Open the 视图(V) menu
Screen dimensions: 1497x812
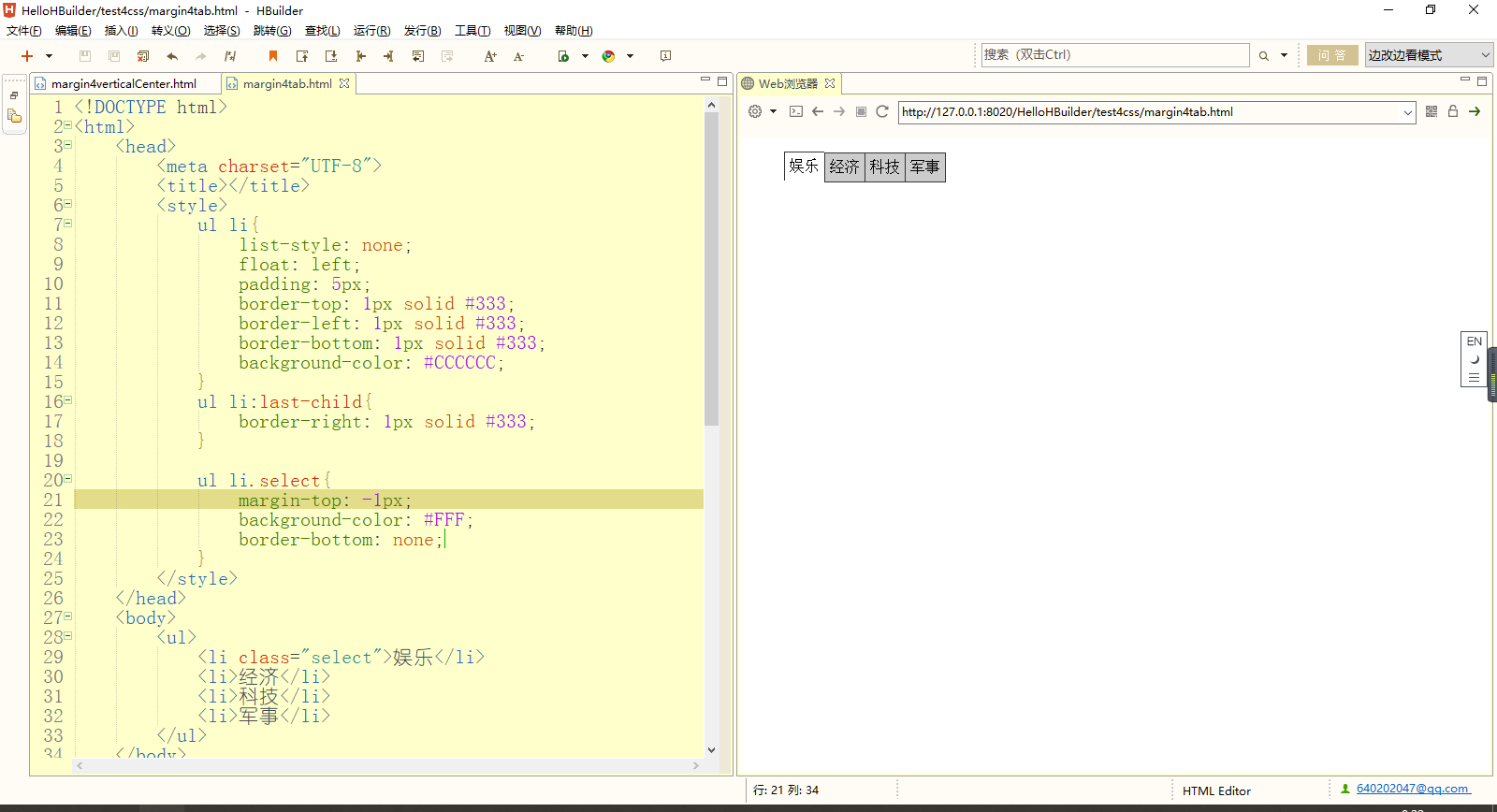(522, 31)
